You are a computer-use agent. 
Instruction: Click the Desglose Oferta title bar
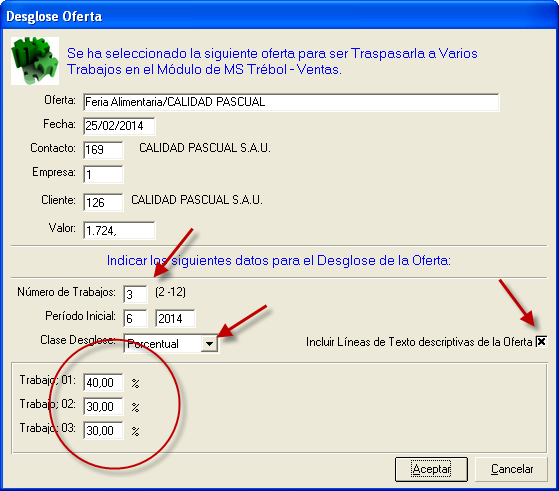tap(280, 16)
